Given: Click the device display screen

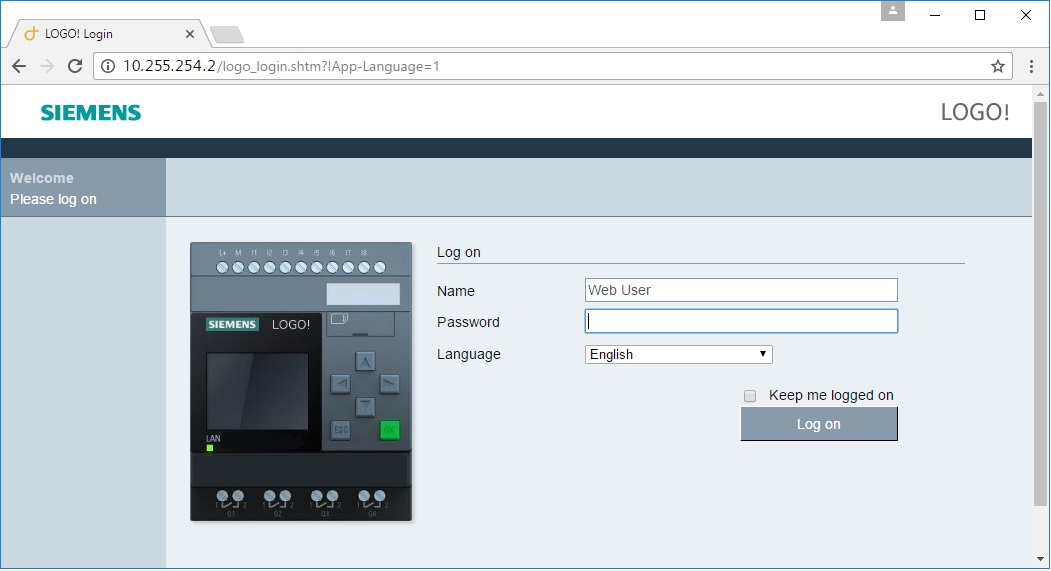Looking at the screenshot, I should [257, 391].
